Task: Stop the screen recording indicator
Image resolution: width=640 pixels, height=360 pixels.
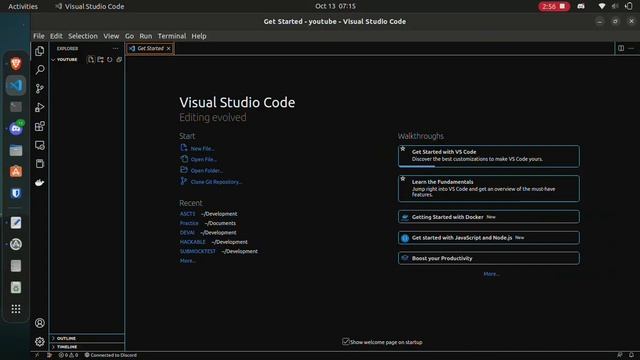Action: point(553,7)
